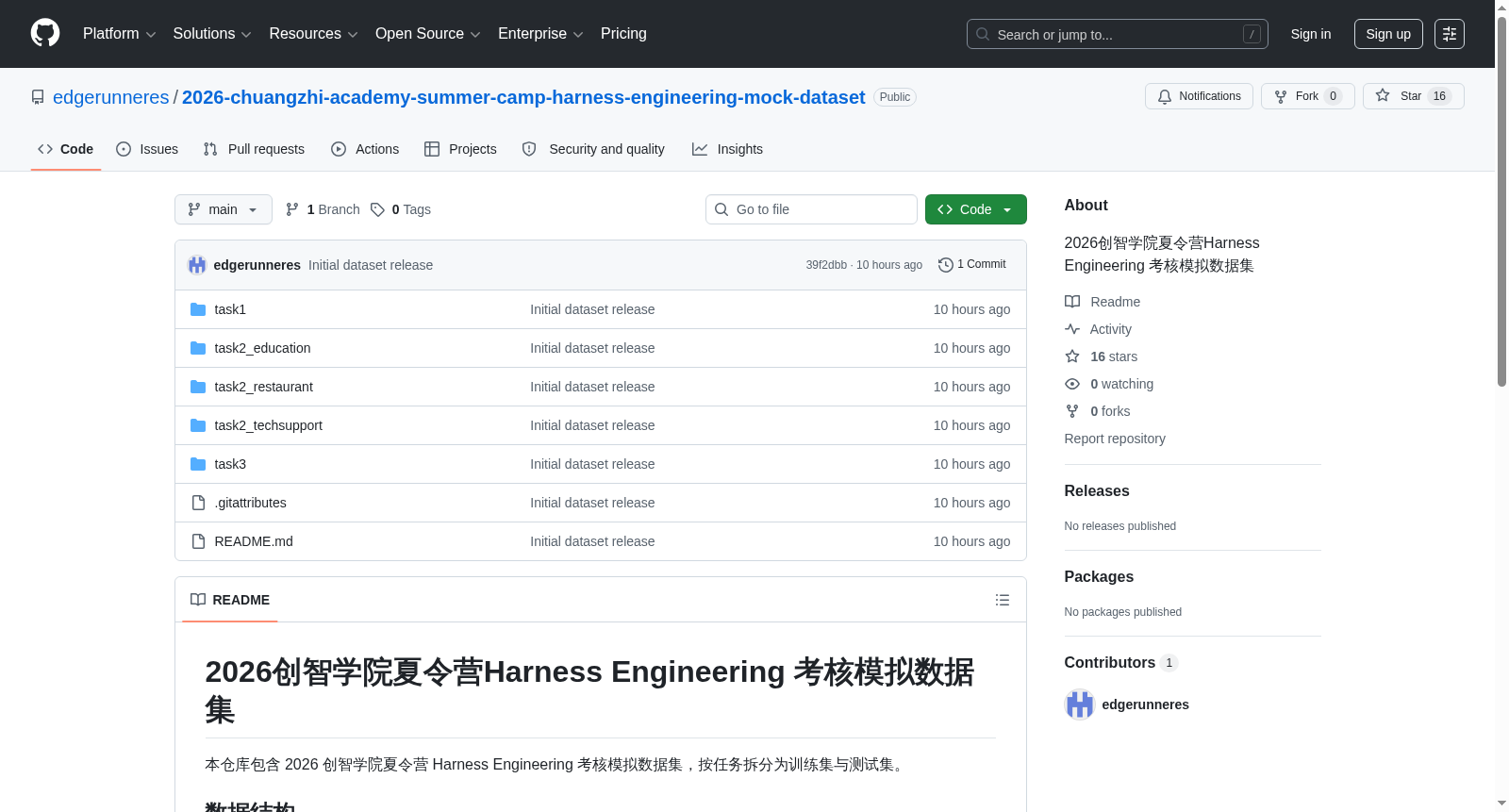Open the main branch selector dropdown

click(x=224, y=209)
